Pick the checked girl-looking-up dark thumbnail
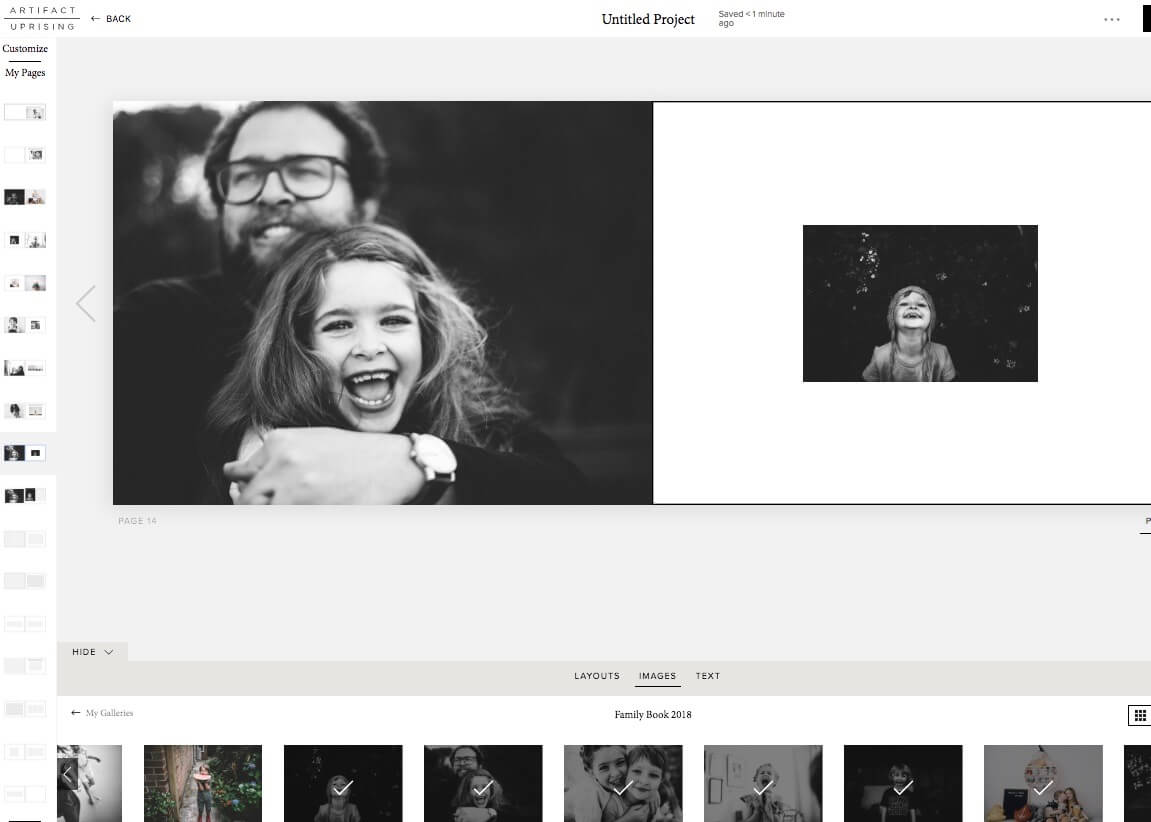The image size is (1151, 822). coord(343,783)
